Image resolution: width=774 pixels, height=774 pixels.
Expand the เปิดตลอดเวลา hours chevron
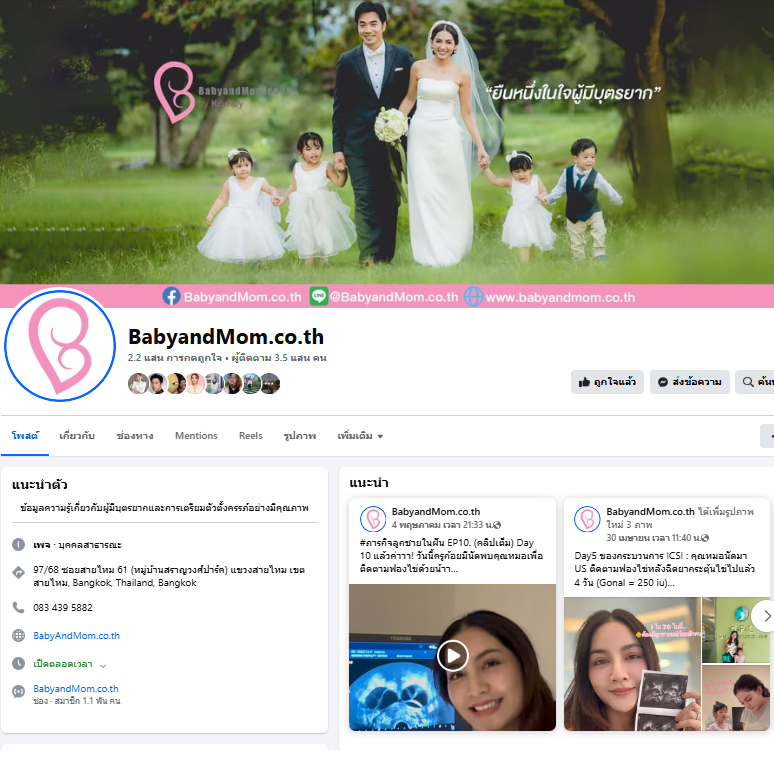click(x=103, y=664)
